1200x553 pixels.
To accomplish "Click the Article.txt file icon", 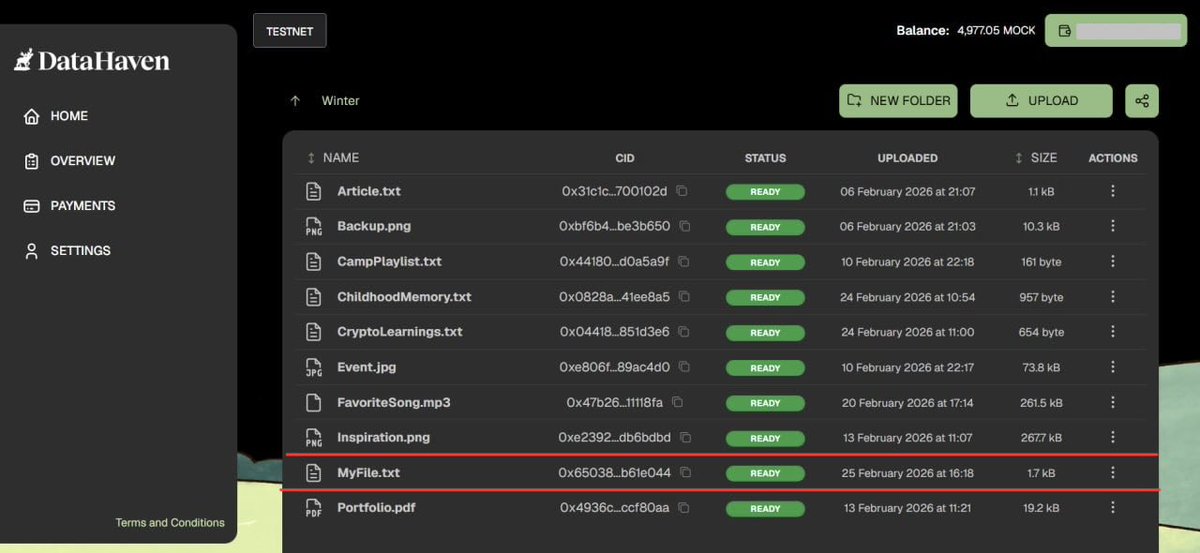I will (x=314, y=191).
